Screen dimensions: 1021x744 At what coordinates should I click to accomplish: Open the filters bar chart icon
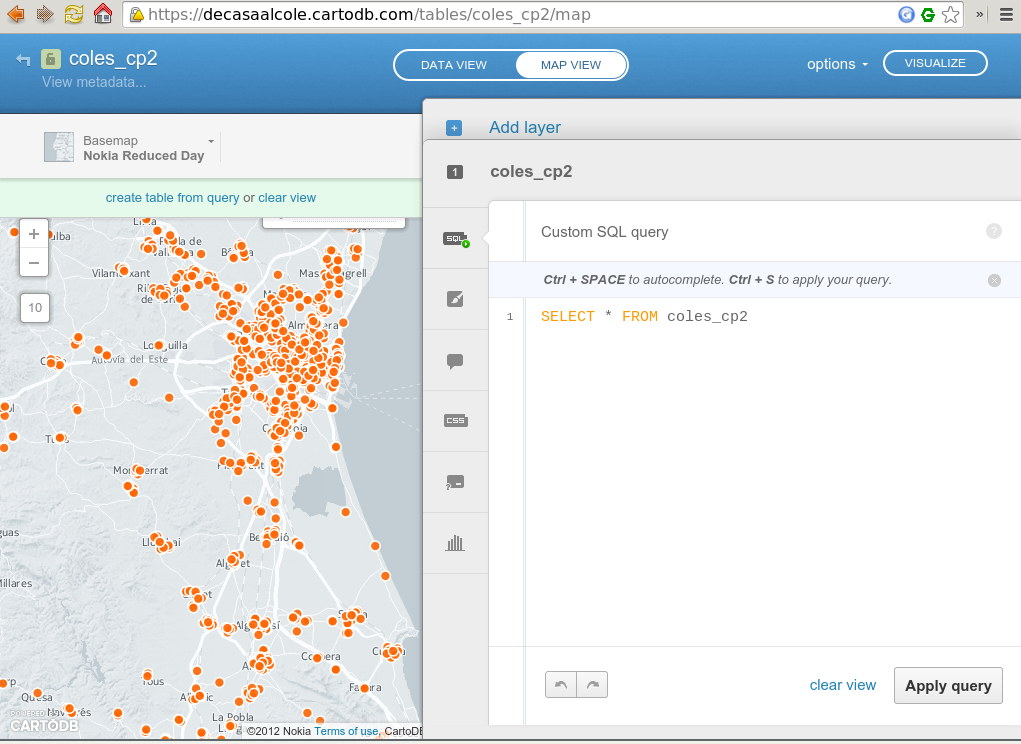[x=455, y=543]
